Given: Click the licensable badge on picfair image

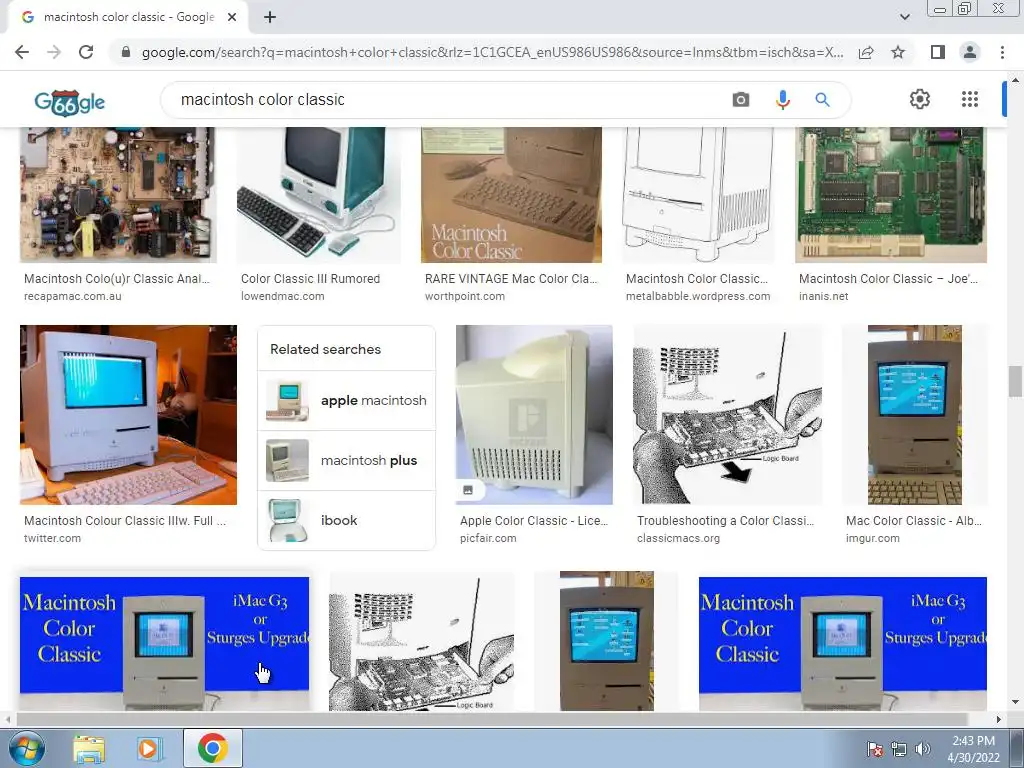Looking at the screenshot, I should 468,490.
